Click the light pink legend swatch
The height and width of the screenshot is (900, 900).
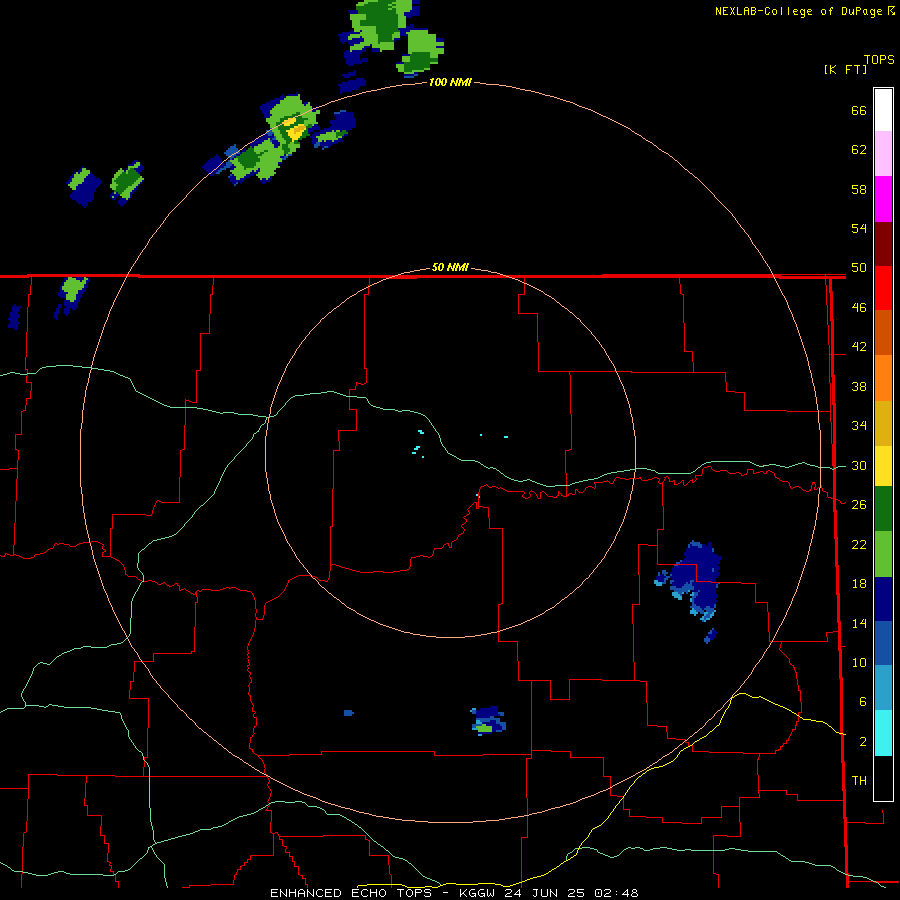click(883, 154)
